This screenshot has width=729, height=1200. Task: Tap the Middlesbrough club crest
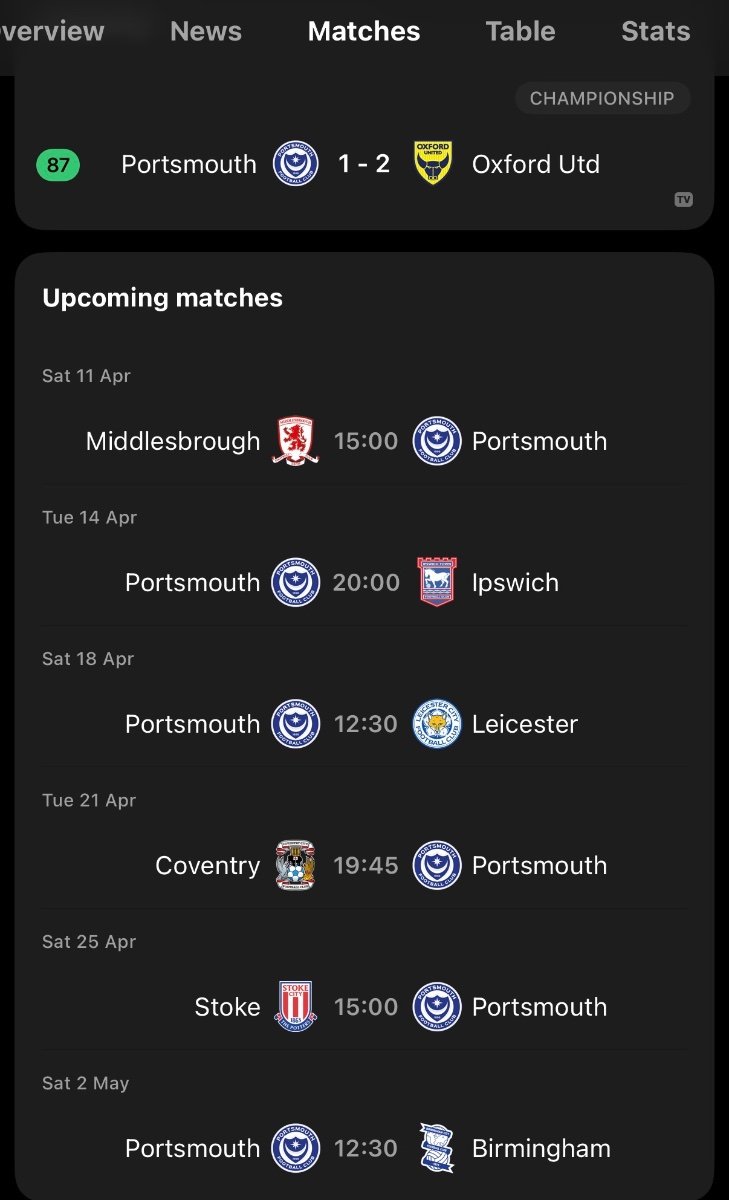click(x=295, y=441)
